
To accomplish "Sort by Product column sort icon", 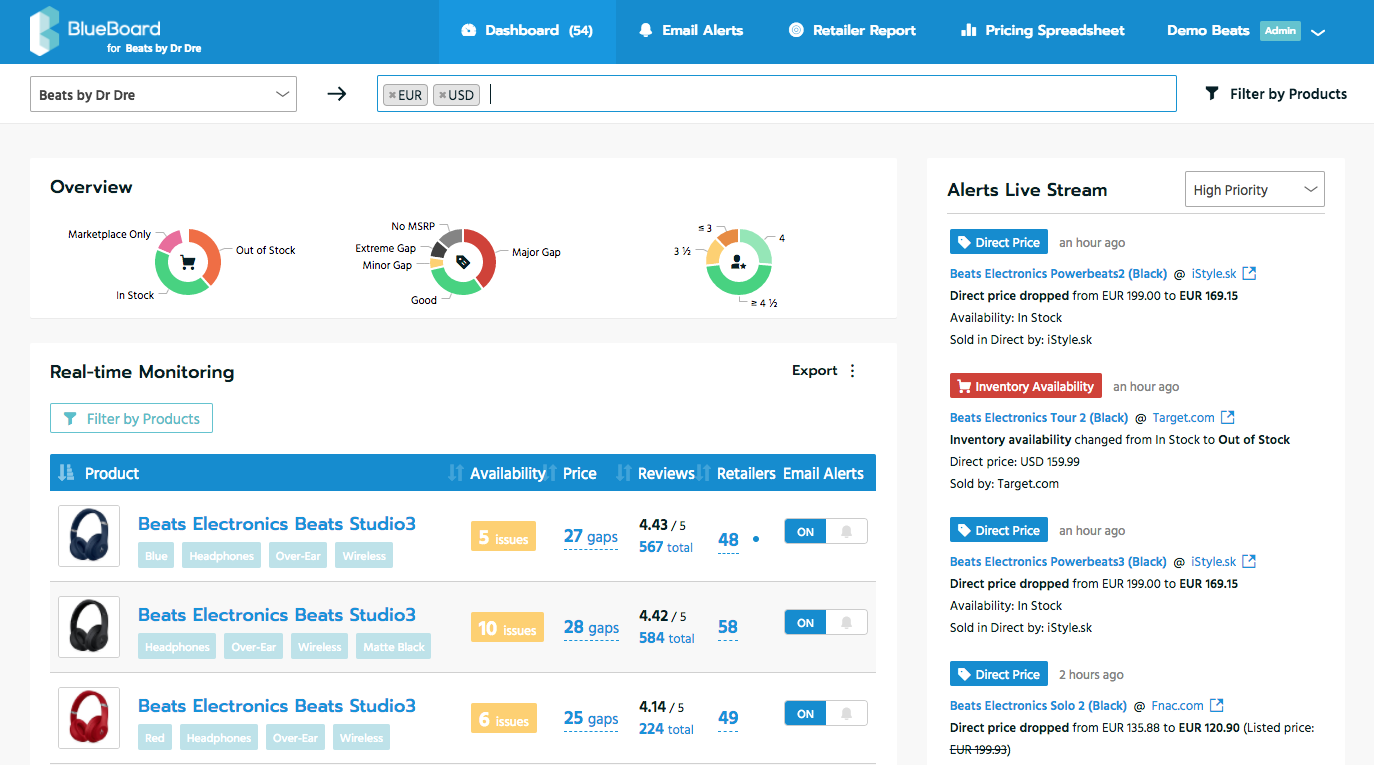I will (x=66, y=473).
